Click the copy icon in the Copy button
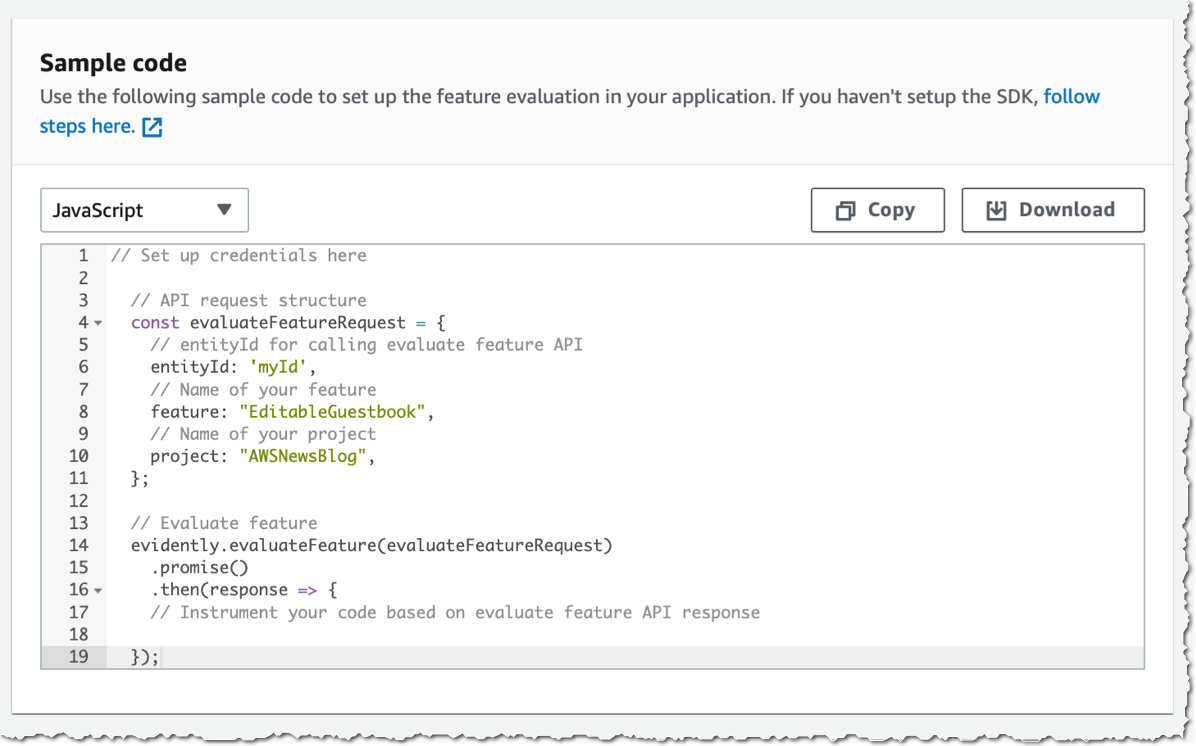1196x746 pixels. tap(846, 210)
